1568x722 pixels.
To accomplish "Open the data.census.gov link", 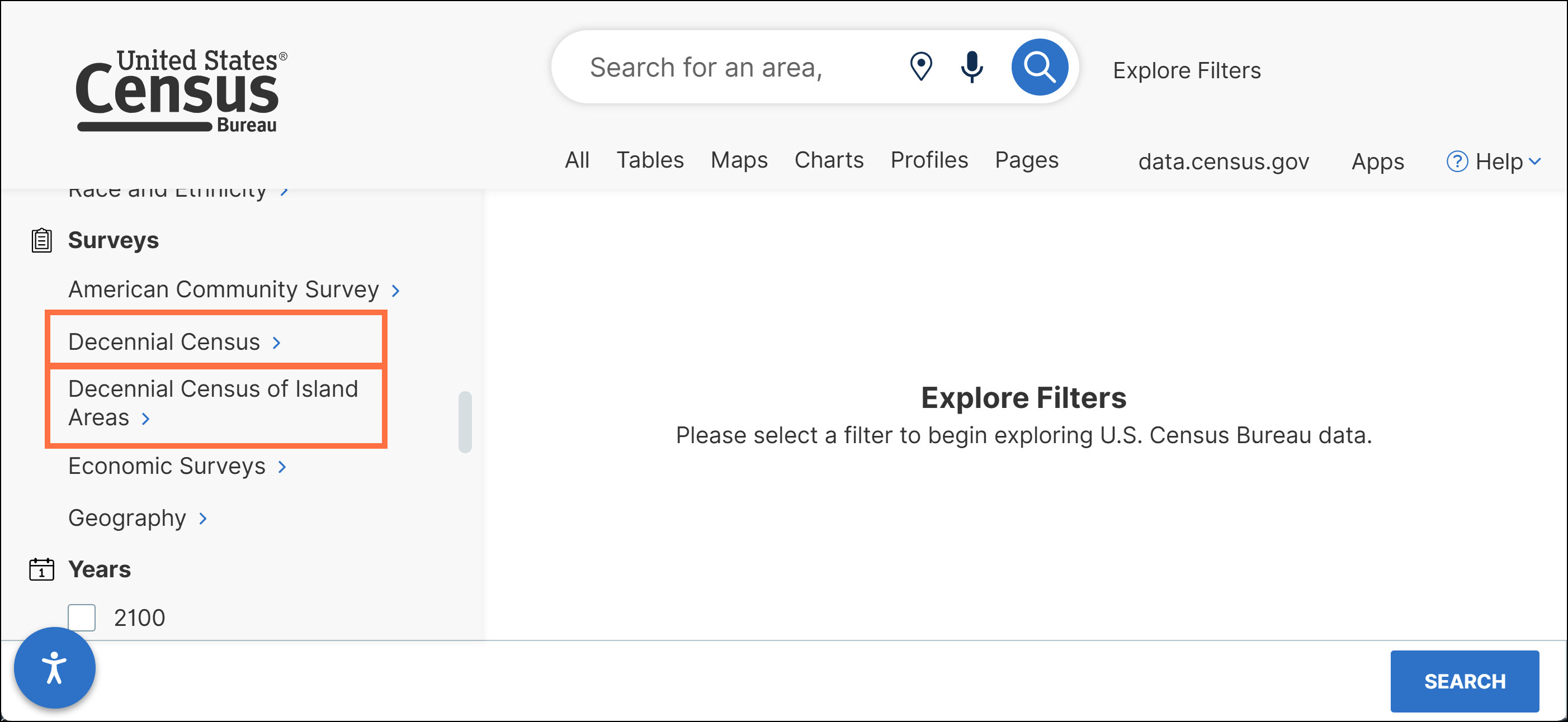I will (1223, 162).
